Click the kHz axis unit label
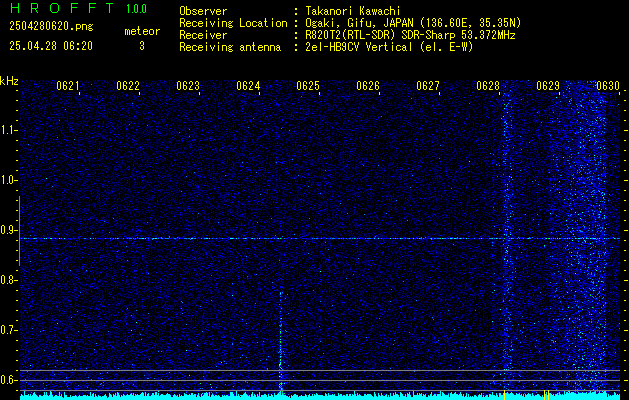Viewport: 629px width, 400px height. pyautogui.click(x=9, y=81)
